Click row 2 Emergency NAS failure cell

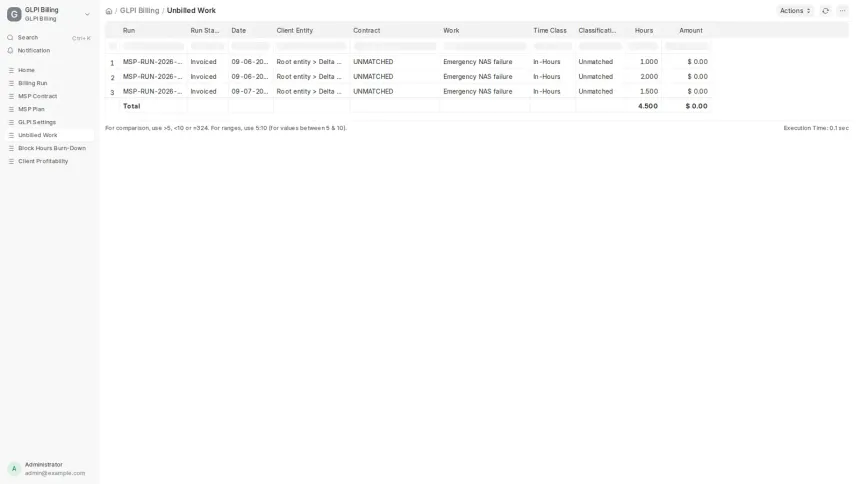click(485, 77)
